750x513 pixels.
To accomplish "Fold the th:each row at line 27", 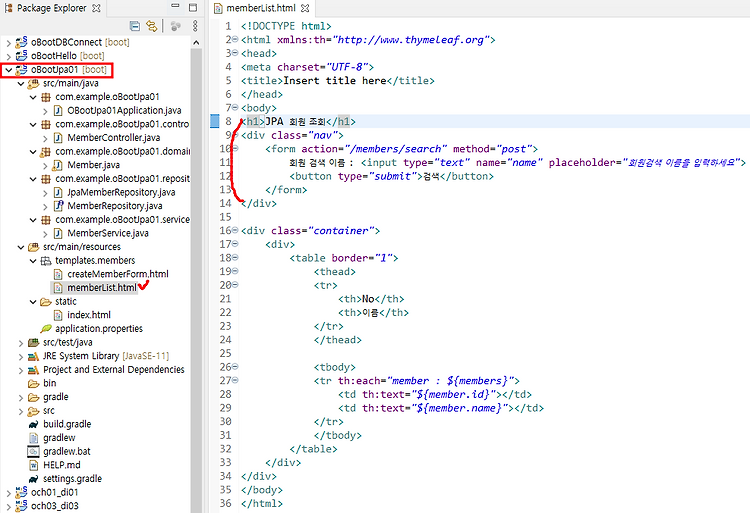I will [x=235, y=380].
